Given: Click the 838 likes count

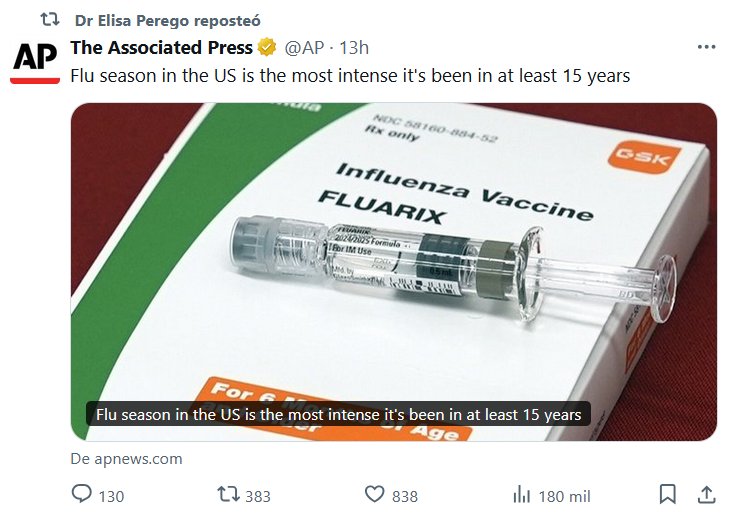Looking at the screenshot, I should pyautogui.click(x=405, y=496).
